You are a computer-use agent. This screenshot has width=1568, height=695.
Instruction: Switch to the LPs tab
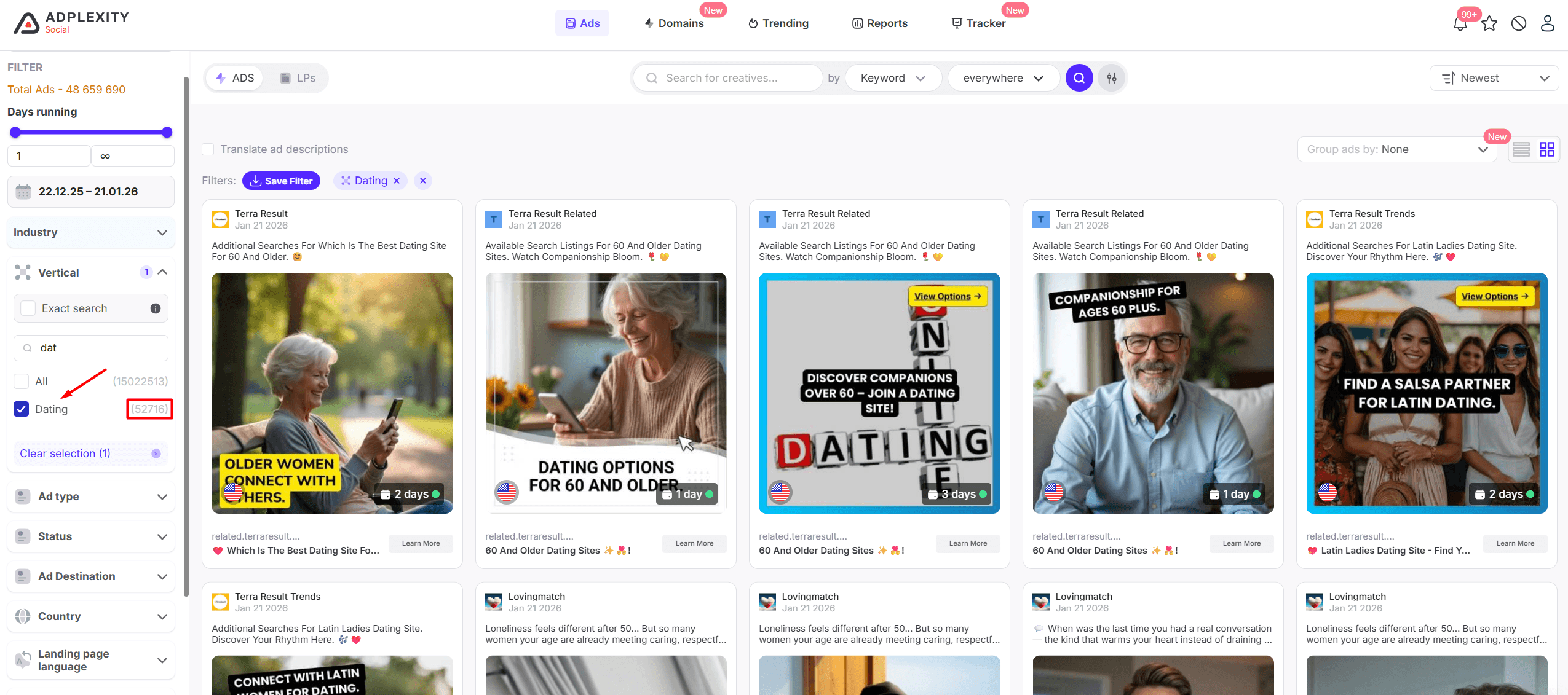298,78
